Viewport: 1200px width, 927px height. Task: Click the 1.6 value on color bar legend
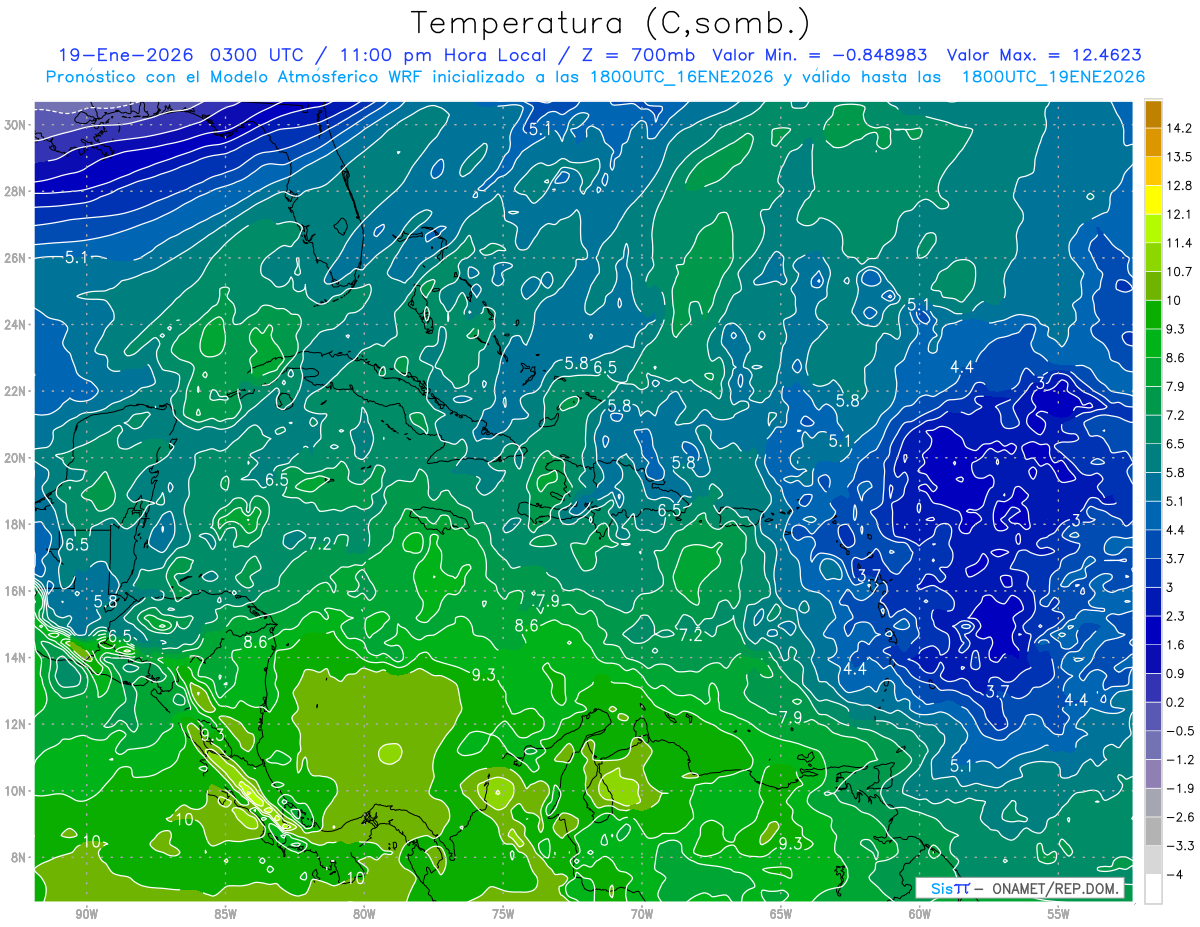pos(1177,645)
